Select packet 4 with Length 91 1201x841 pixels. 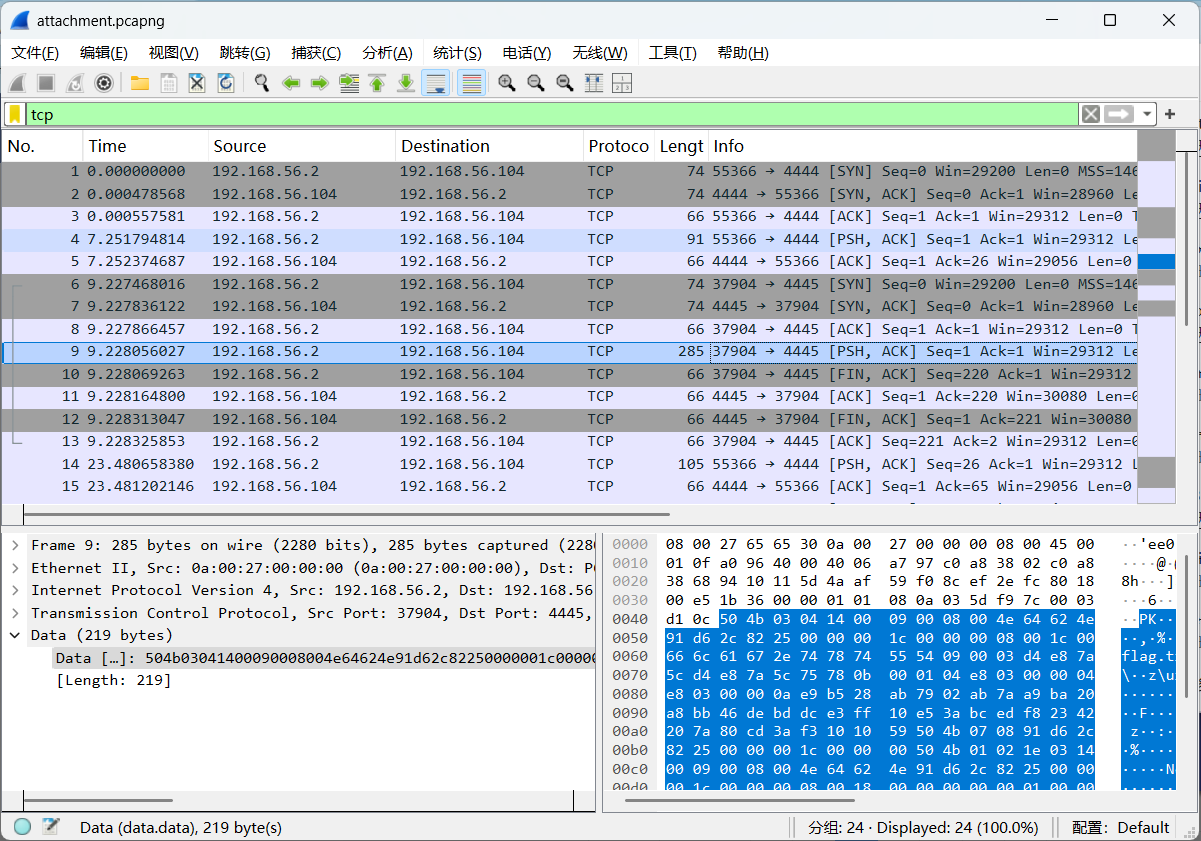(x=570, y=239)
